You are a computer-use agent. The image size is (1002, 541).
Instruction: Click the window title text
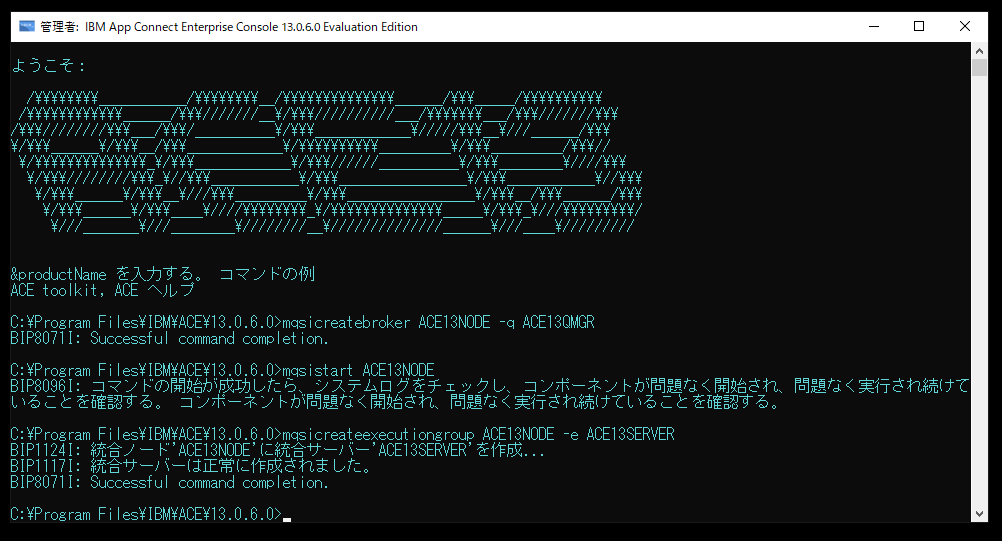(x=229, y=27)
